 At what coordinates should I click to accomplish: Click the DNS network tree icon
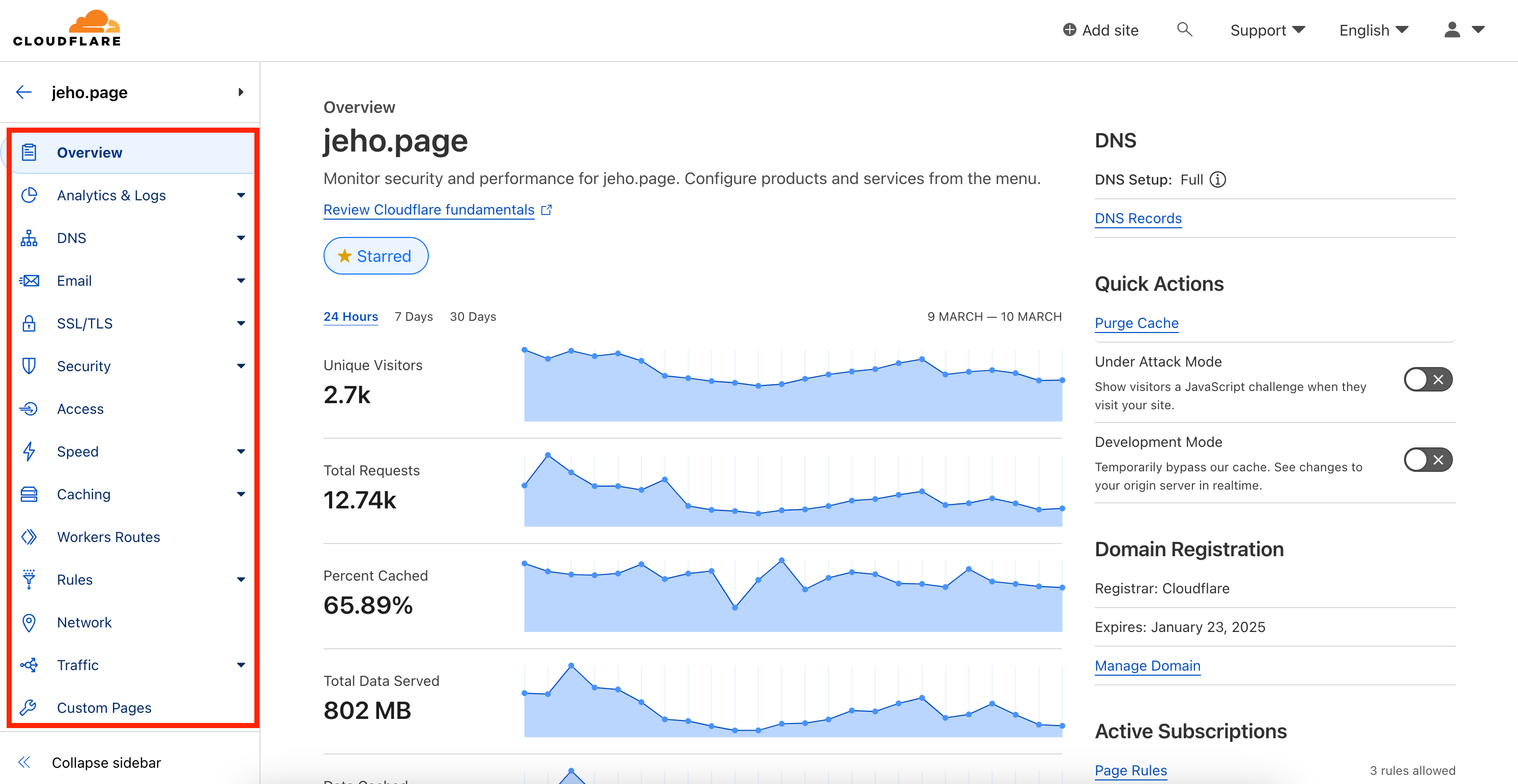29,238
